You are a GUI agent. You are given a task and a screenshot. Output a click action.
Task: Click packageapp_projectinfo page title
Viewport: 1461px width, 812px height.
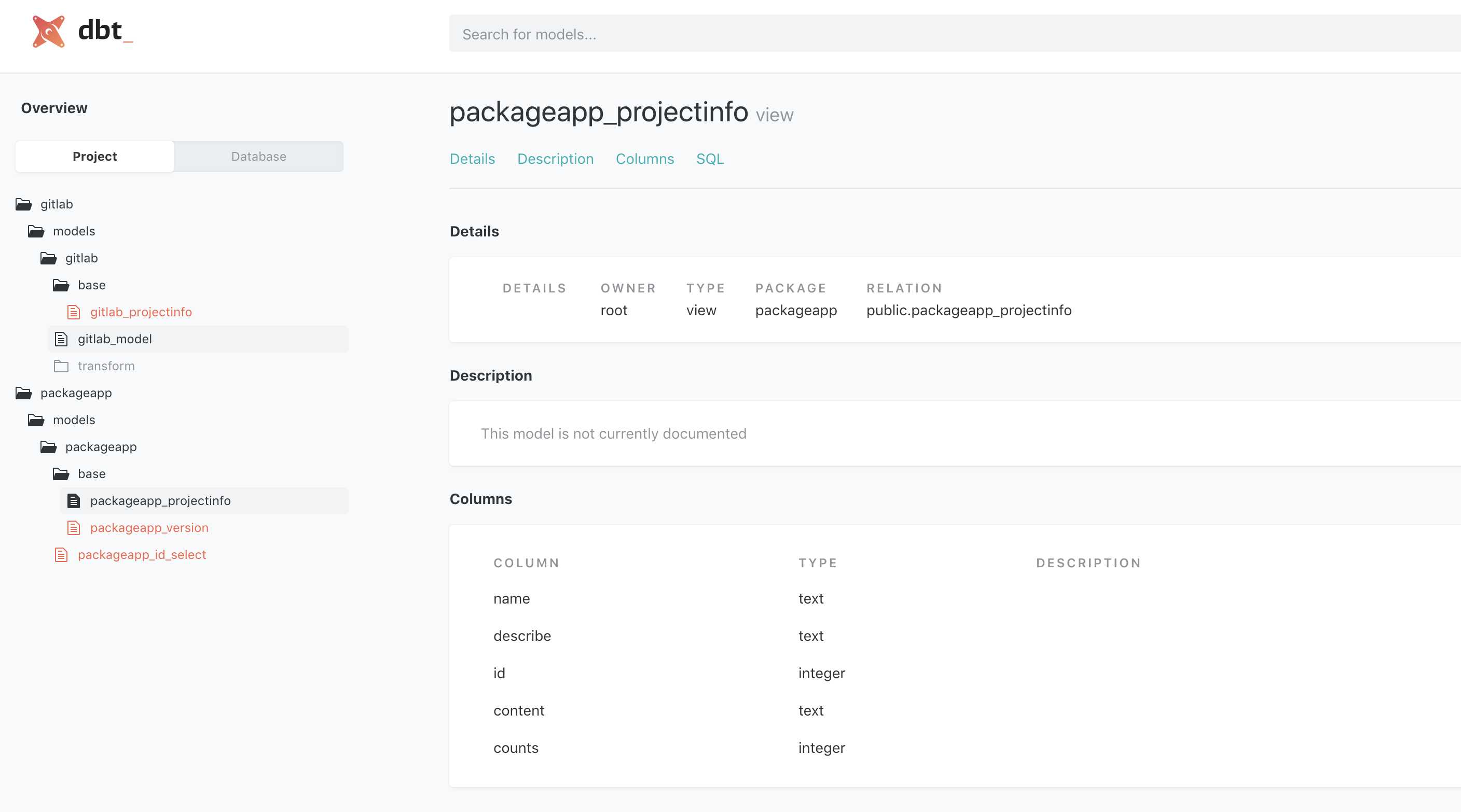click(x=599, y=111)
